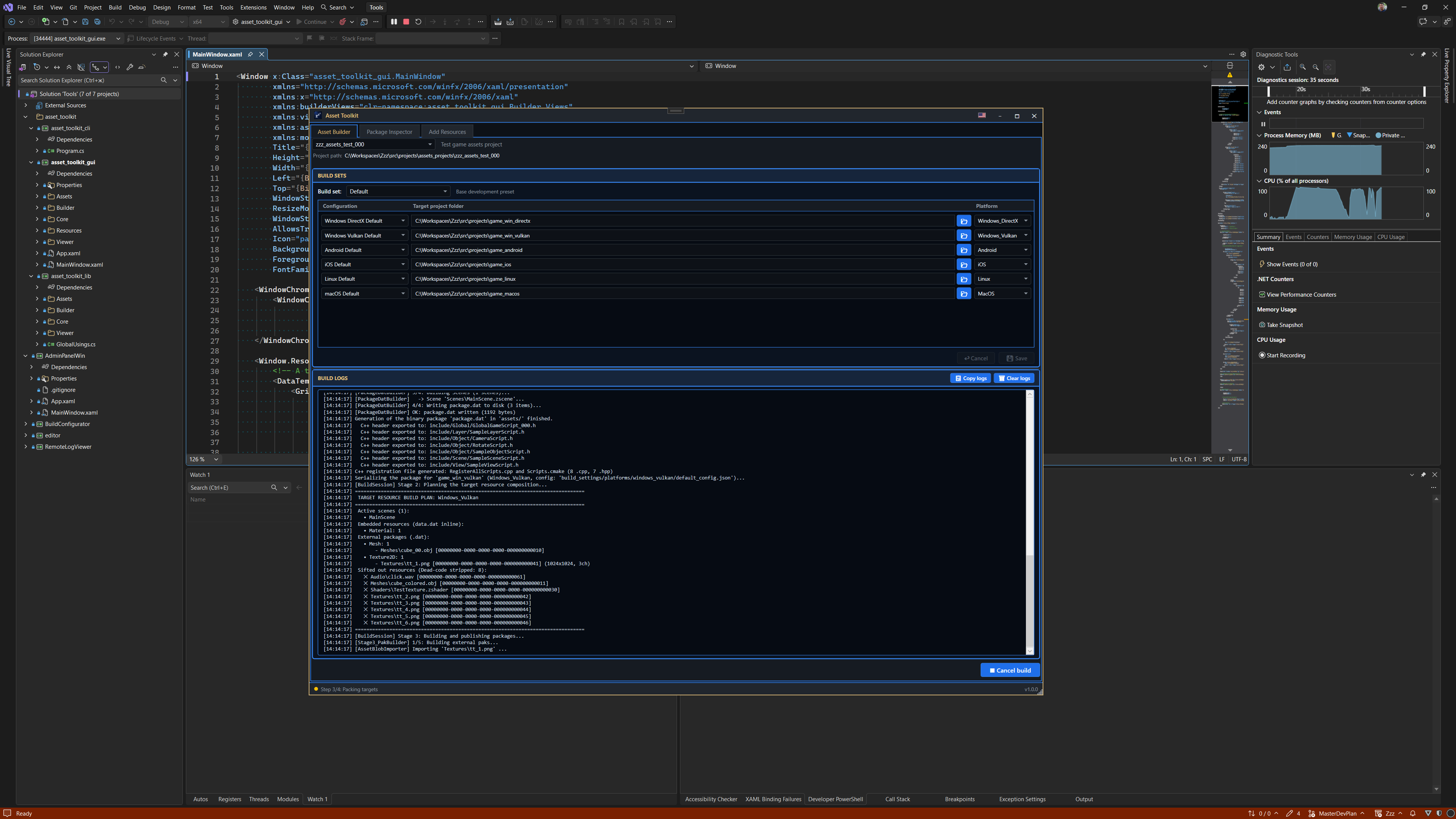Toggle Sync with Active Document arrows icon
Screen dimensions: 1456x819
pos(57,67)
